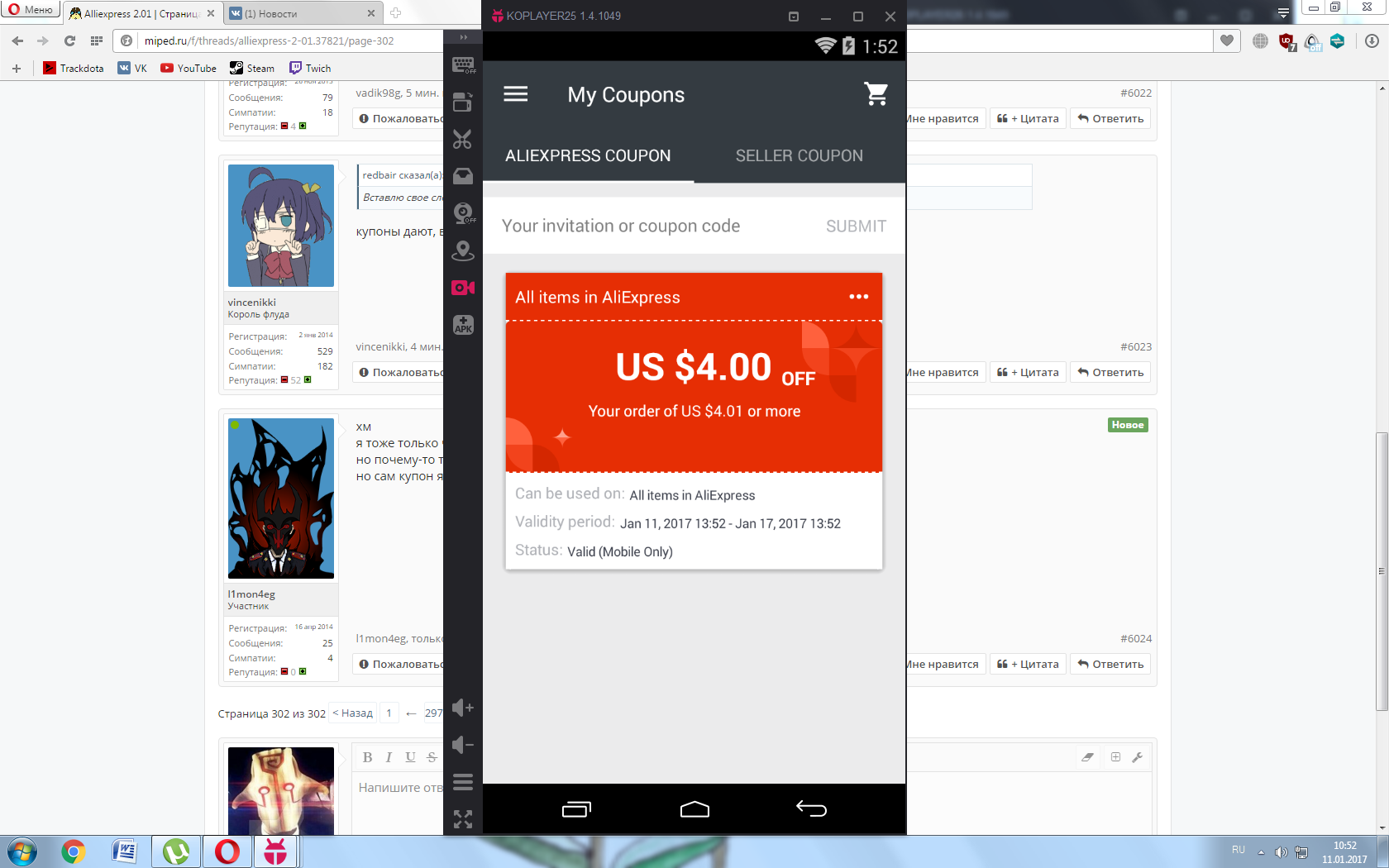
Task: Reload the browser page
Action: tap(69, 41)
